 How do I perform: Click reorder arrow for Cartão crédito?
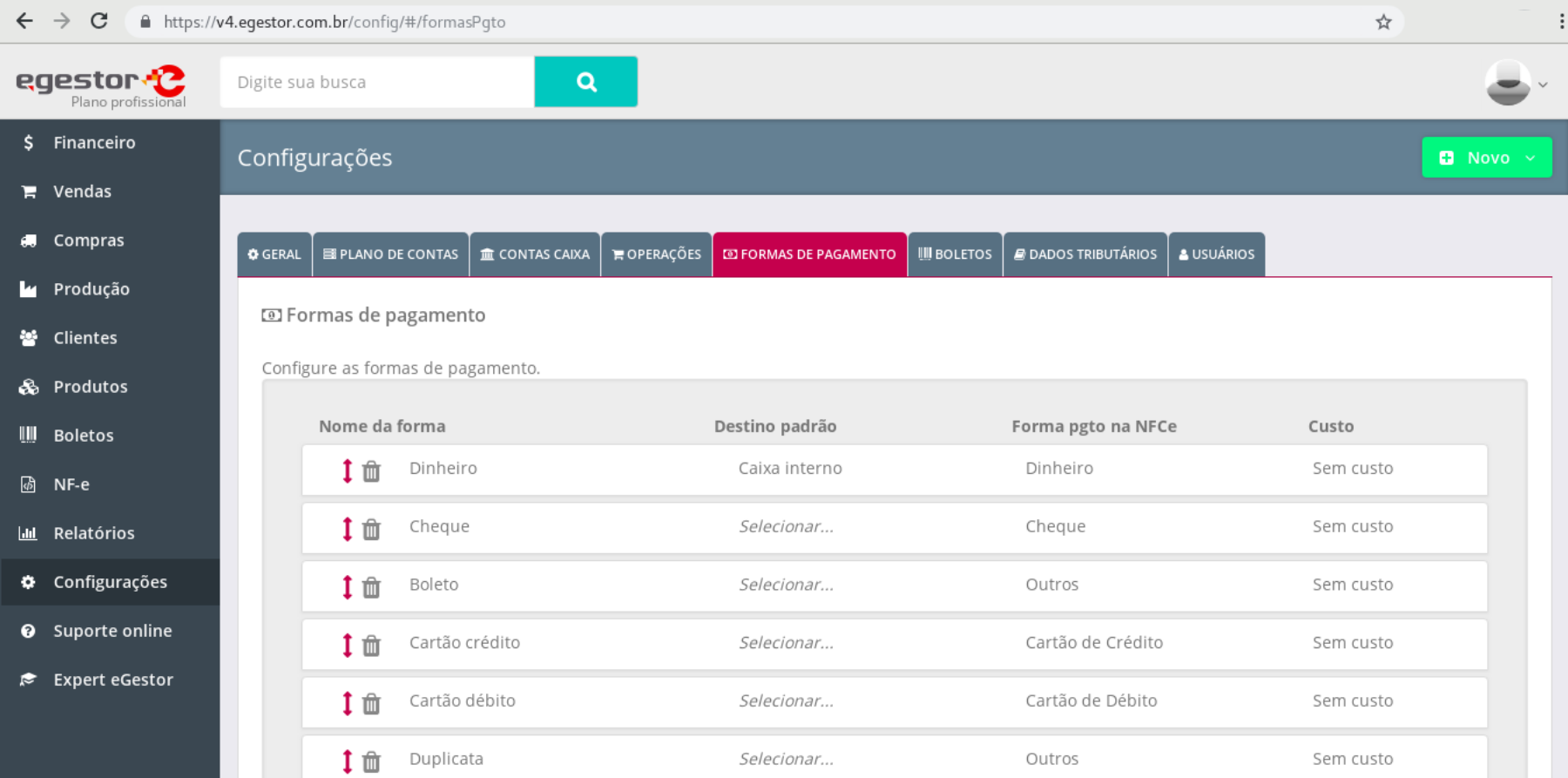coord(348,645)
